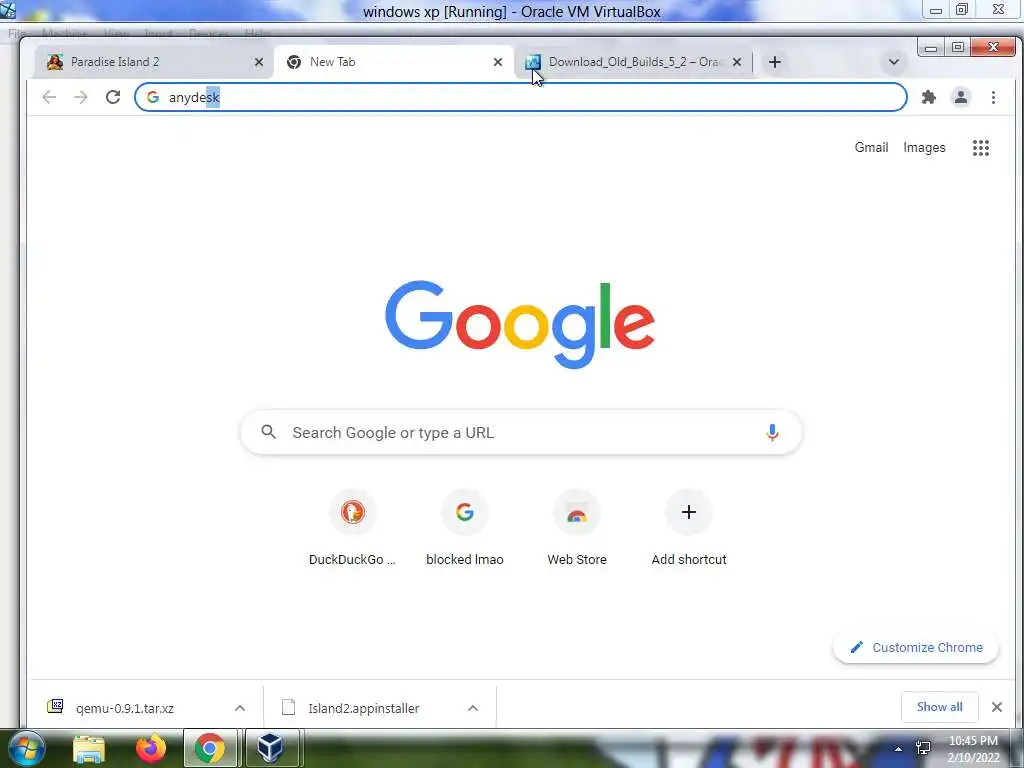Click the Chrome taskbar icon

(210, 749)
